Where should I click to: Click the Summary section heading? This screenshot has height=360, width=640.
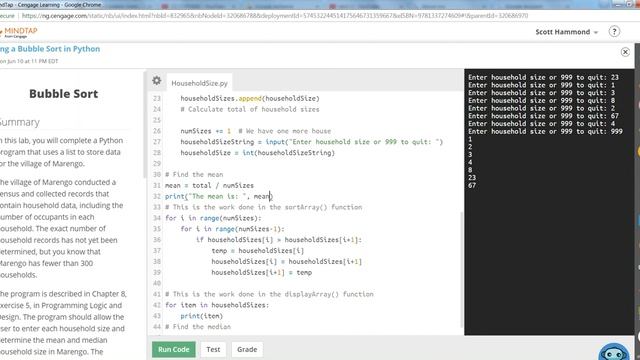point(20,122)
